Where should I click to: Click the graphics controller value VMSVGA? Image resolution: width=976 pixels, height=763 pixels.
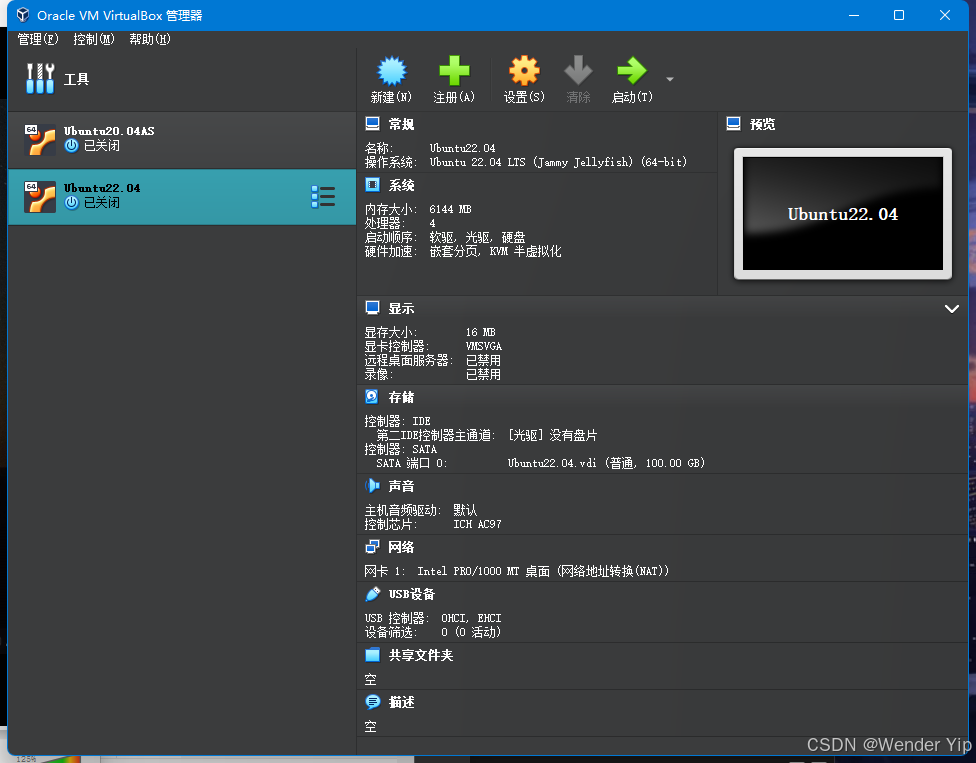click(484, 347)
